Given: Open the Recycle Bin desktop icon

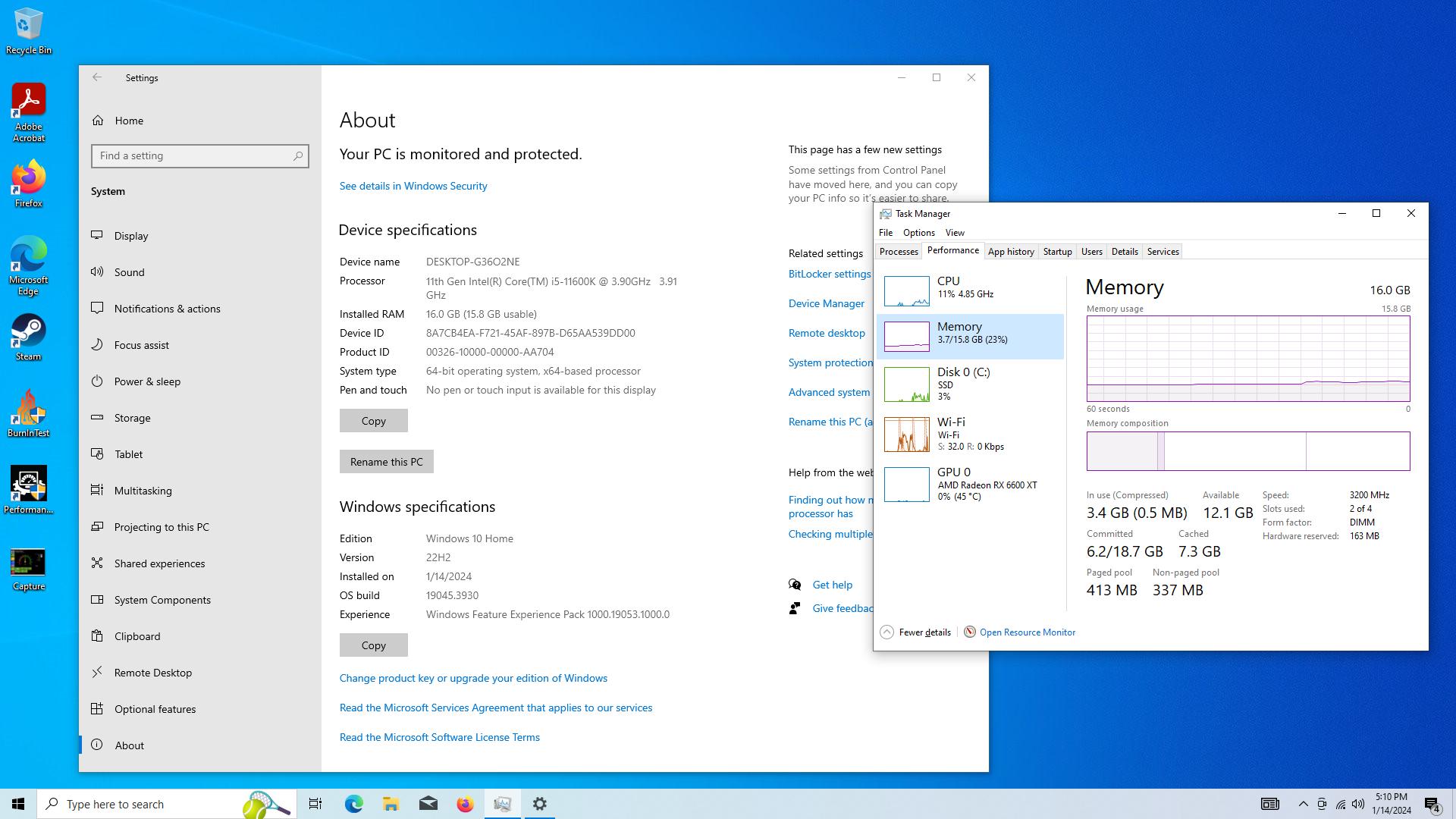Looking at the screenshot, I should (29, 31).
